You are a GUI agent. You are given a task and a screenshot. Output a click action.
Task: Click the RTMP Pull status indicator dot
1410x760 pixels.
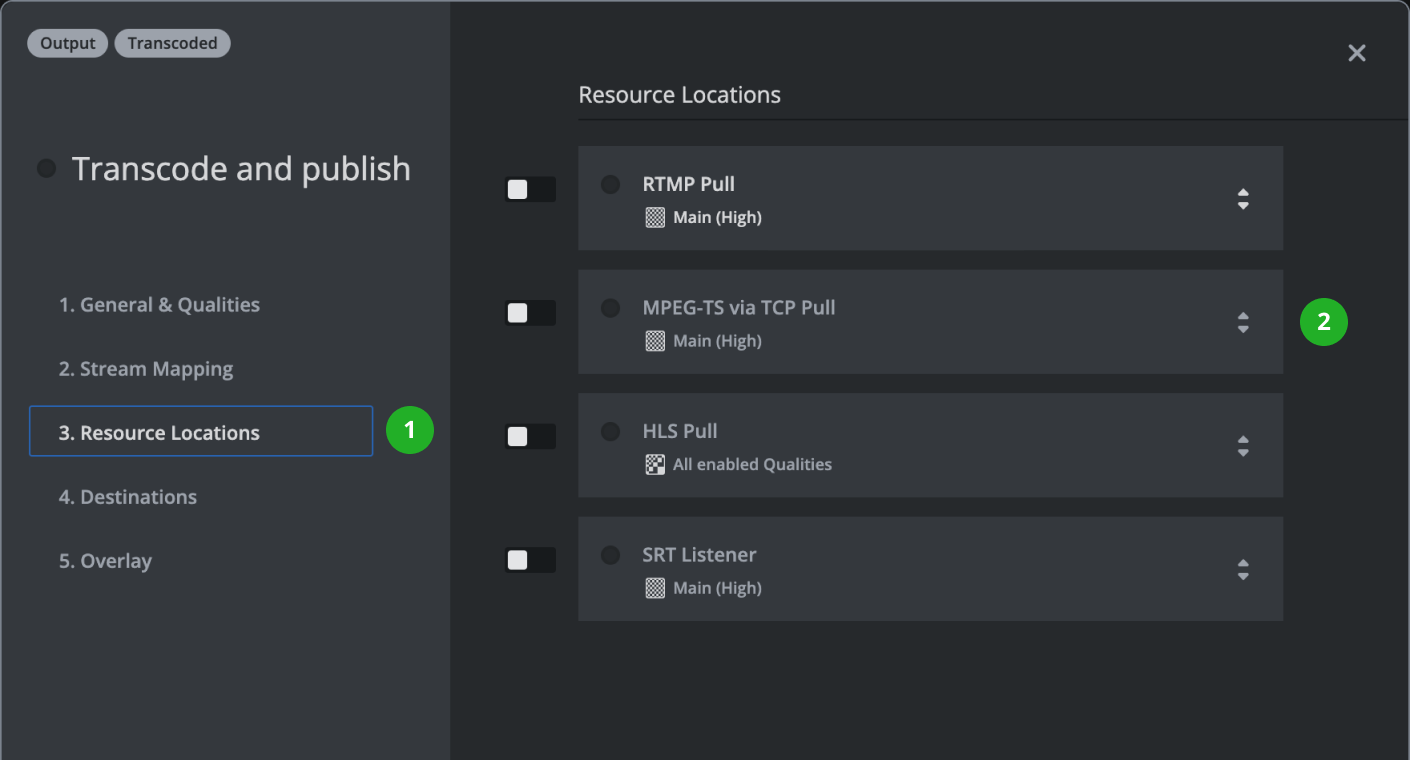610,185
